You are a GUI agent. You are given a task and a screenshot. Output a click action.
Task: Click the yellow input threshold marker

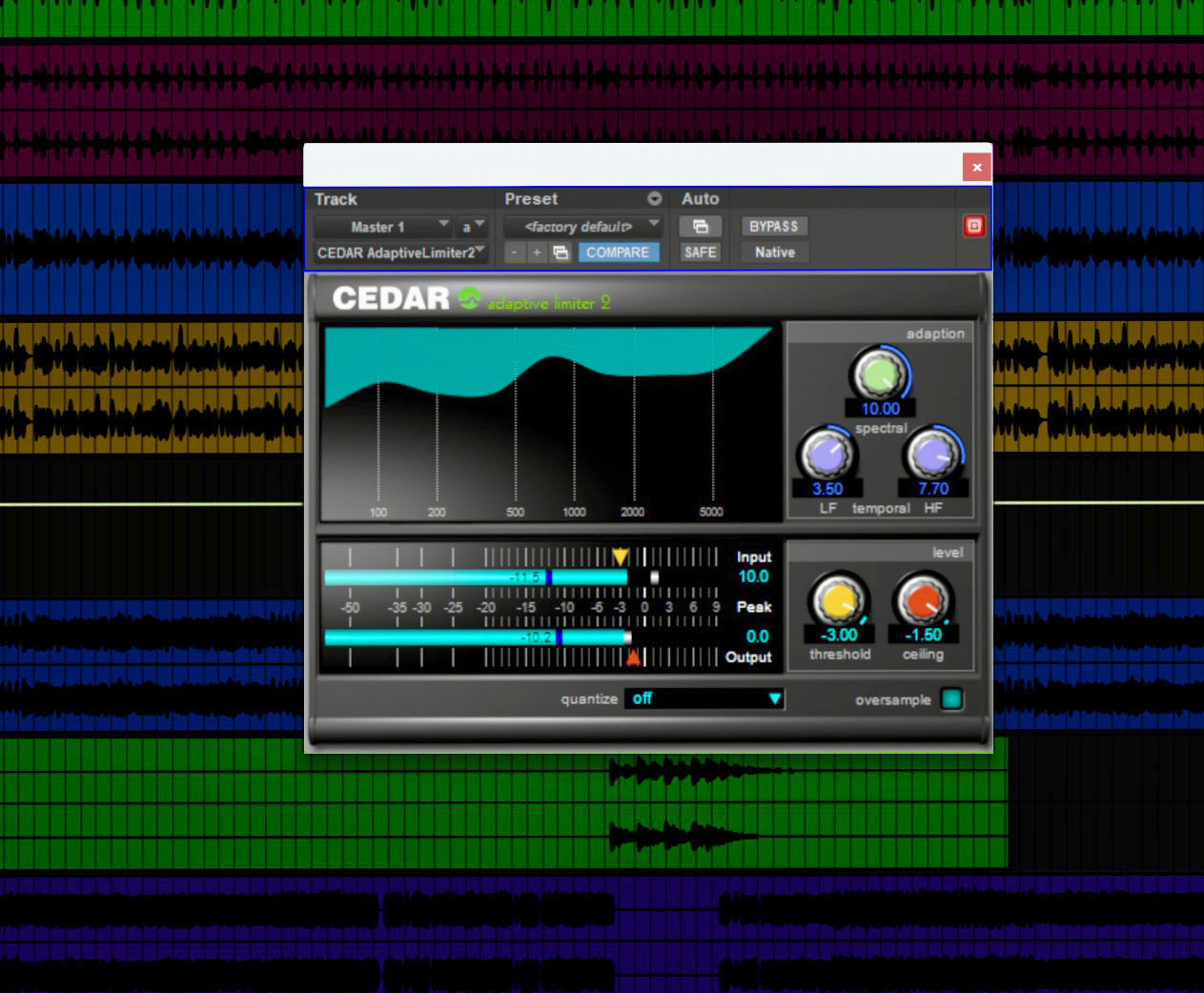[620, 557]
